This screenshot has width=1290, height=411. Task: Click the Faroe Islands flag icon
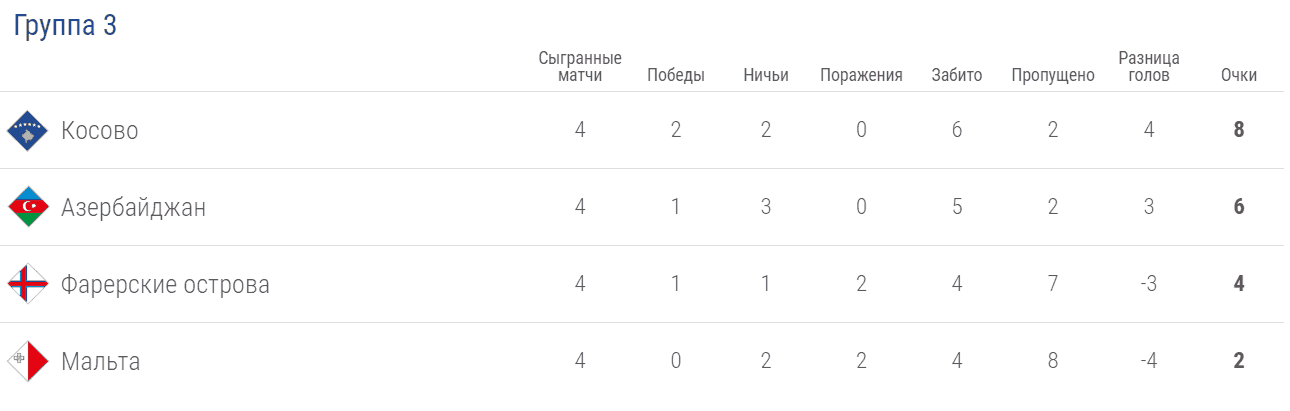pos(28,285)
